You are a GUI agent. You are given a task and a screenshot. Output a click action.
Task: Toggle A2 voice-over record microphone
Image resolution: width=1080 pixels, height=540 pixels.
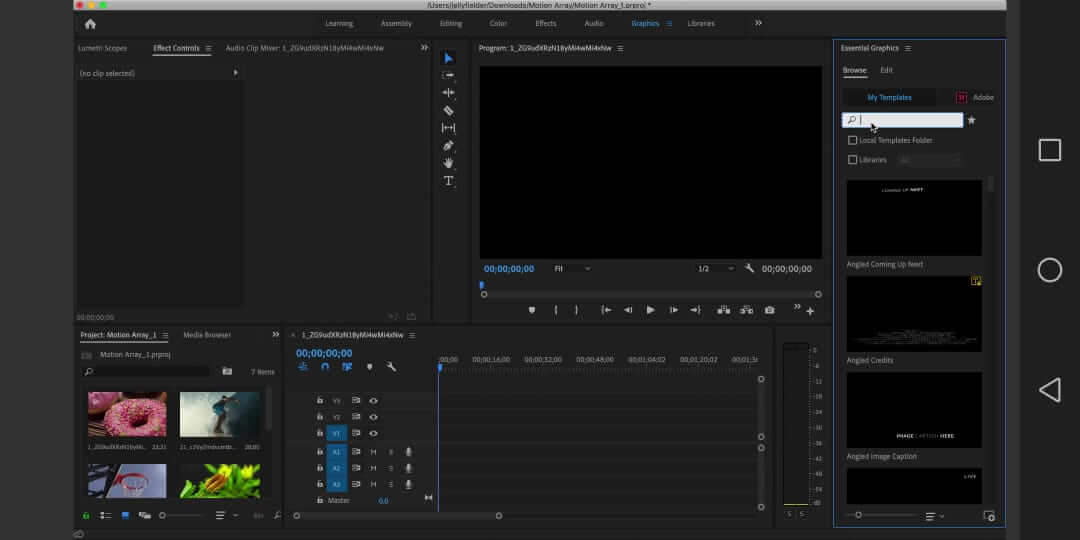point(408,468)
